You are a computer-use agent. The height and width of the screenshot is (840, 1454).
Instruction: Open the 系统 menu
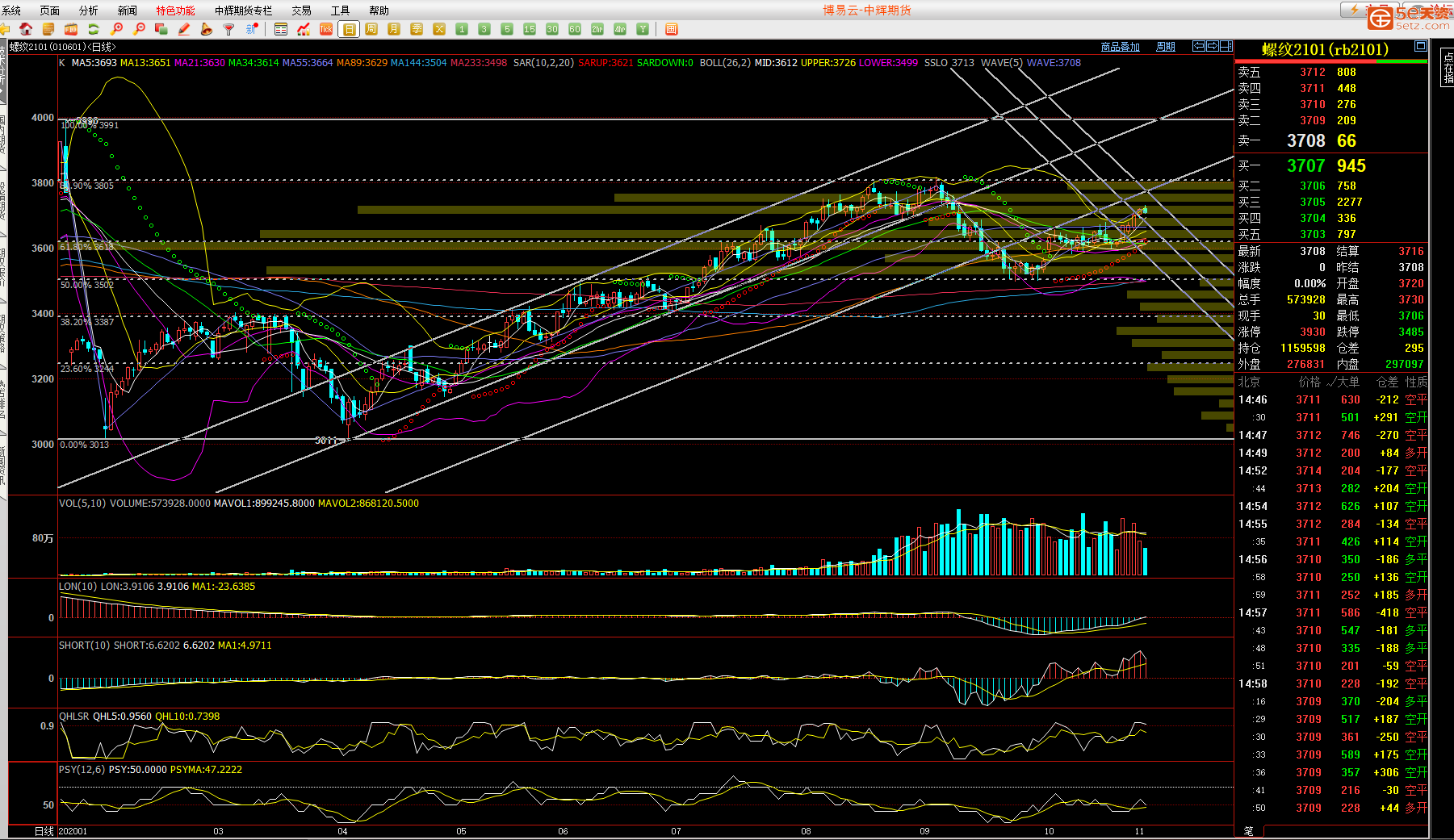(x=11, y=10)
